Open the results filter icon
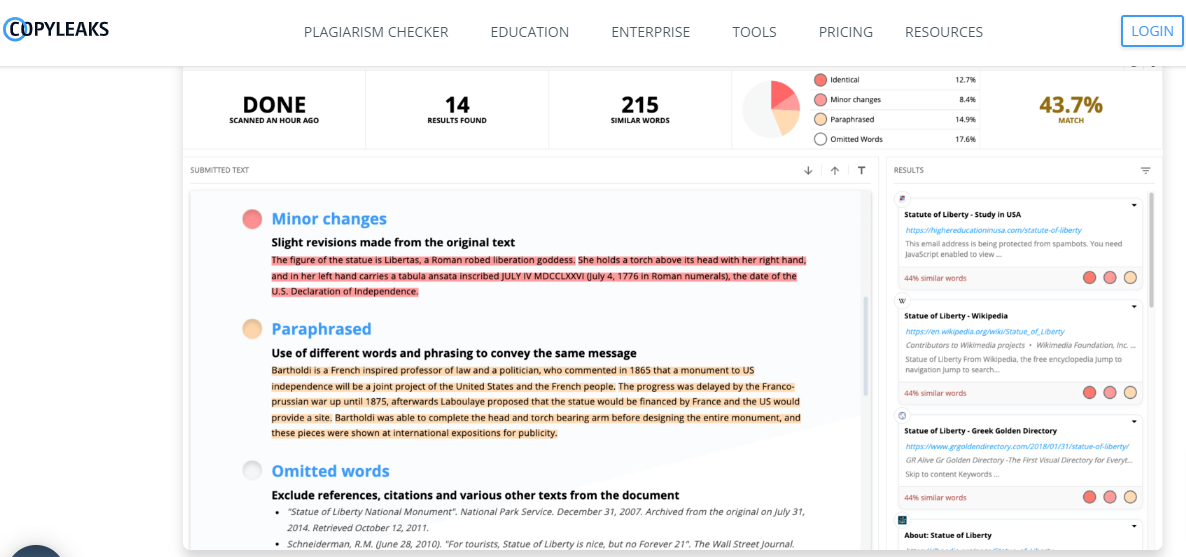The height and width of the screenshot is (557, 1186). pos(1146,170)
